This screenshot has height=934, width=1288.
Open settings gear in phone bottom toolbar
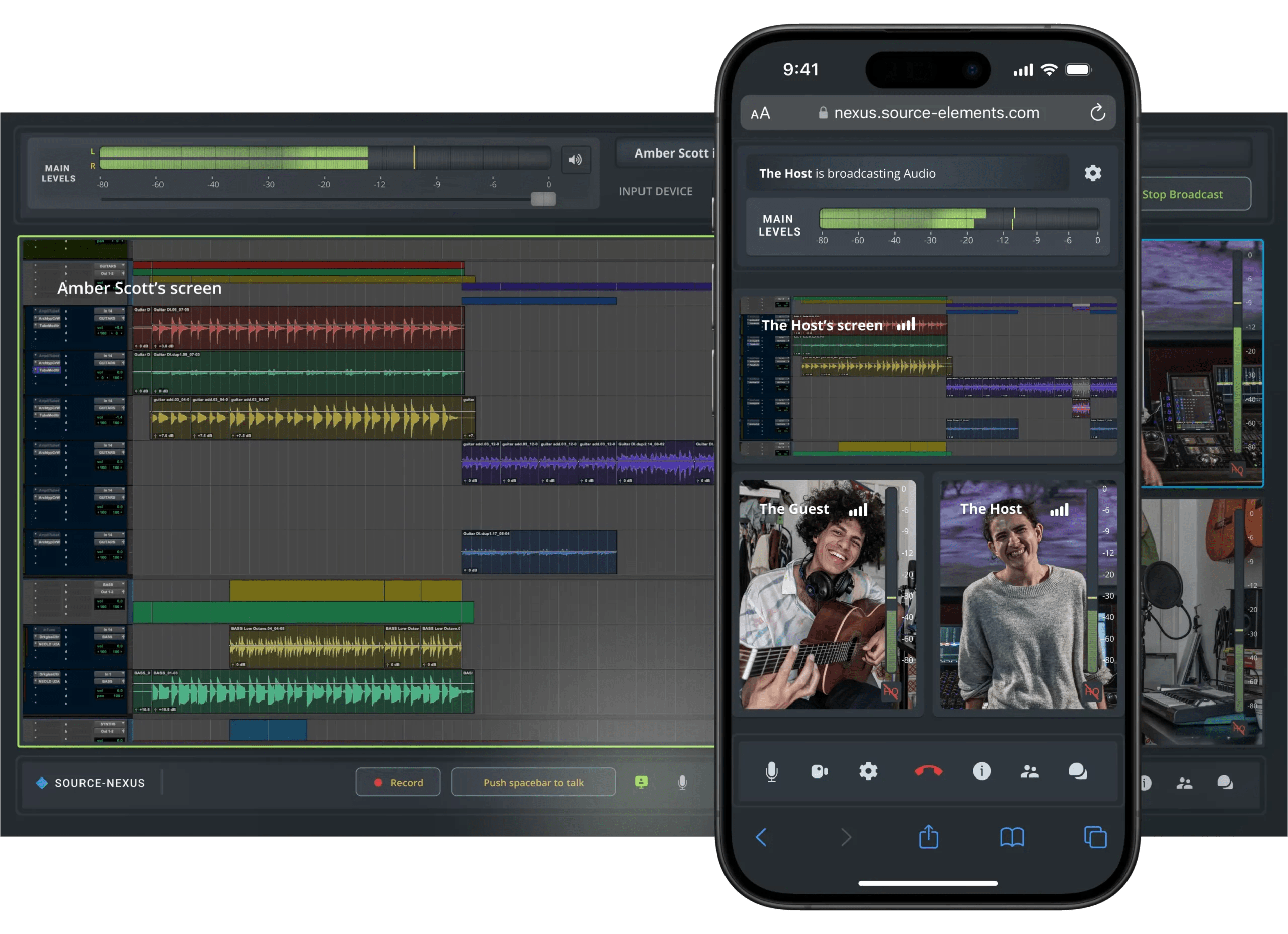[868, 771]
